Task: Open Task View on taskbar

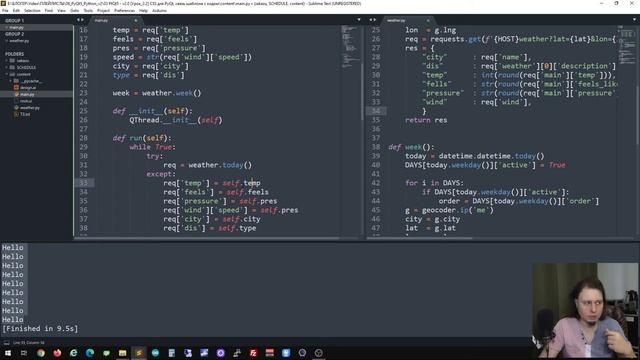Action: pos(24,353)
